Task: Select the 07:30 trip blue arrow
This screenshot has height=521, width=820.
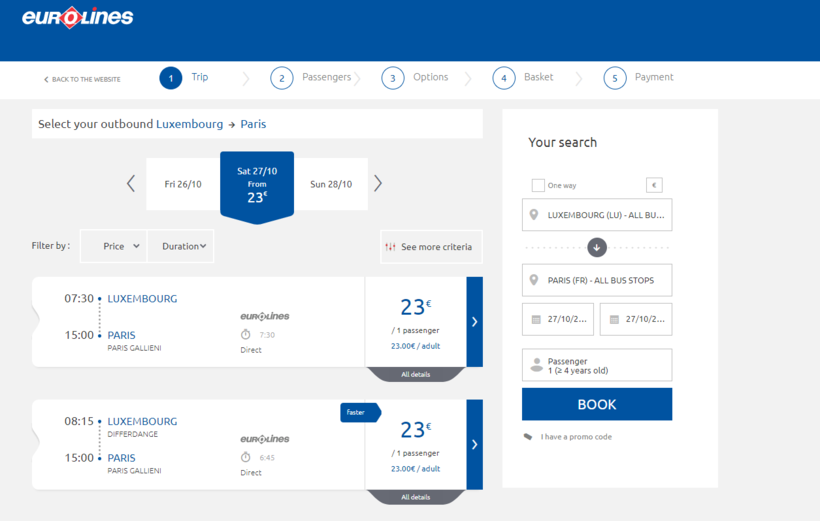Action: point(474,322)
